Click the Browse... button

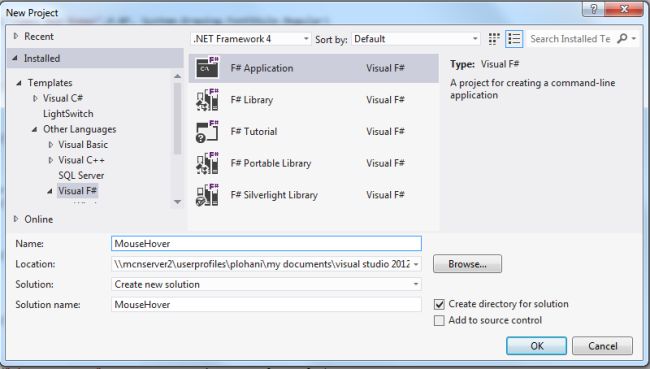[x=467, y=264]
